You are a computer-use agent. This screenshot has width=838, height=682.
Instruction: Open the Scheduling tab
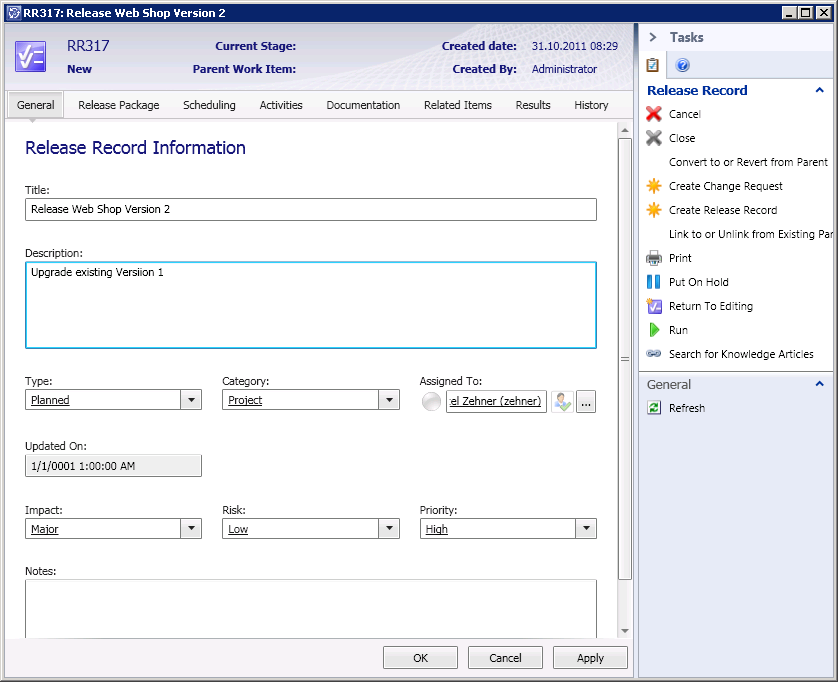(209, 105)
